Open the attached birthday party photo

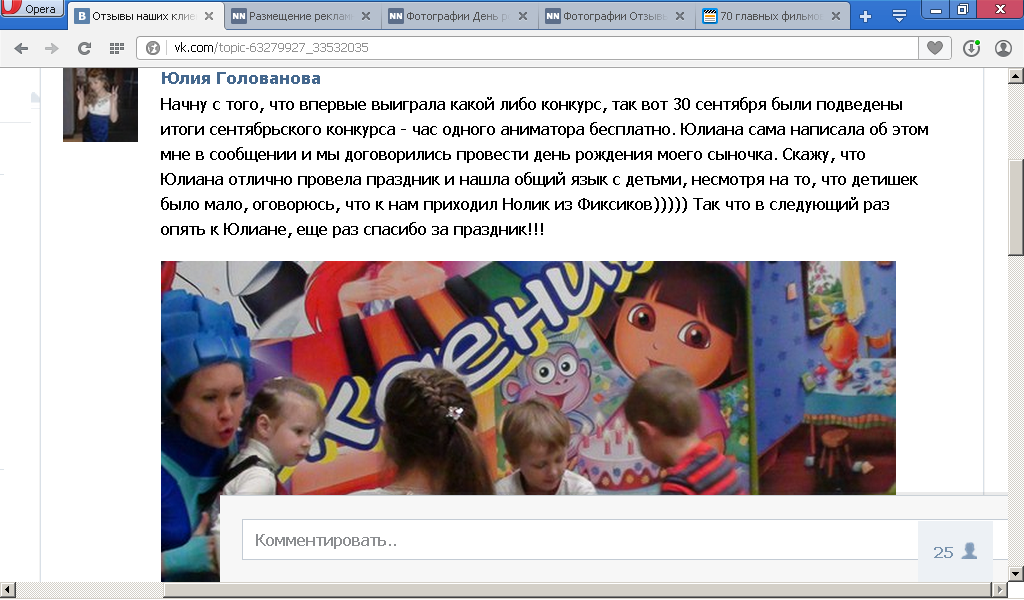(x=528, y=421)
